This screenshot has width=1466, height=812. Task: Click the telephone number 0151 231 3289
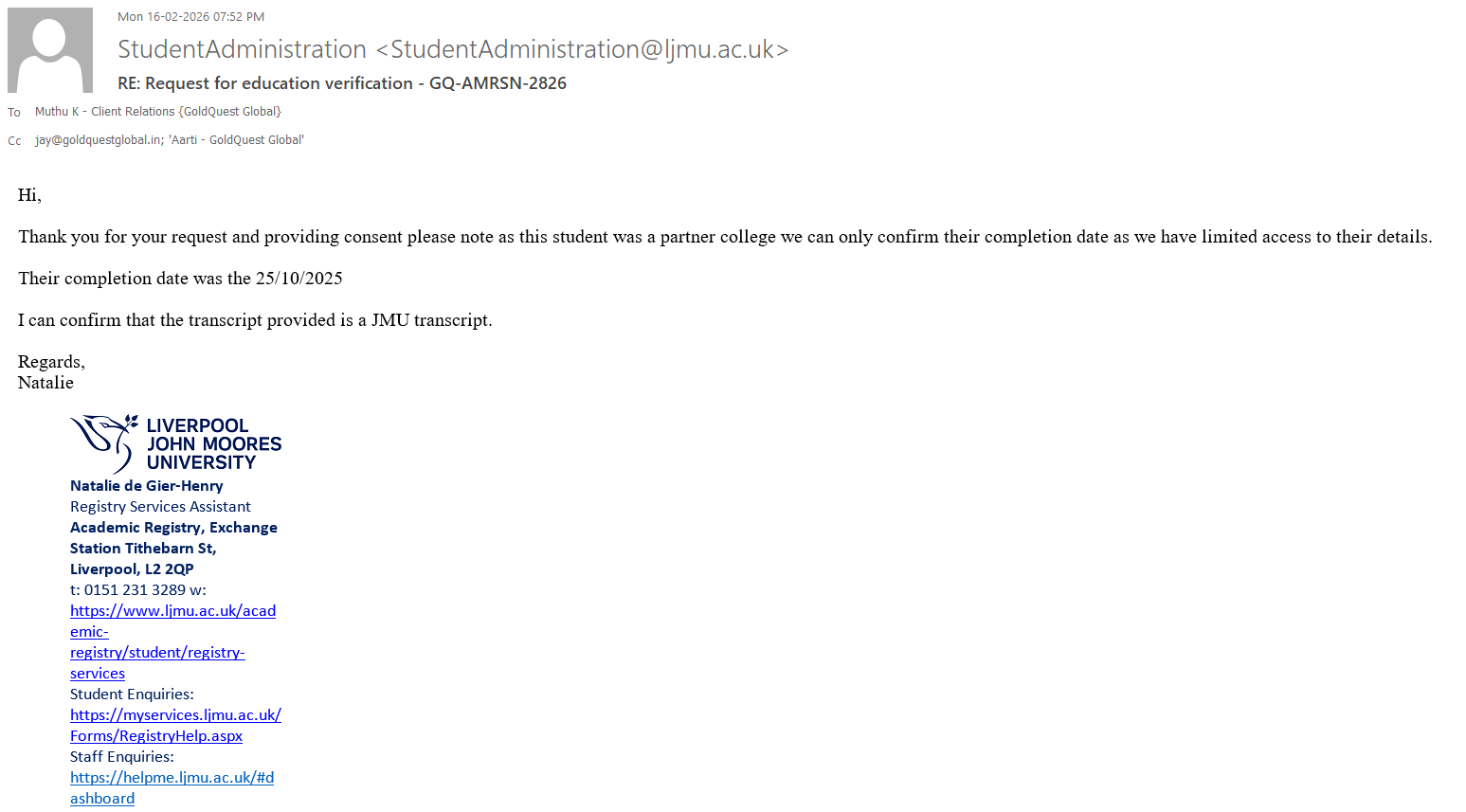(135, 590)
